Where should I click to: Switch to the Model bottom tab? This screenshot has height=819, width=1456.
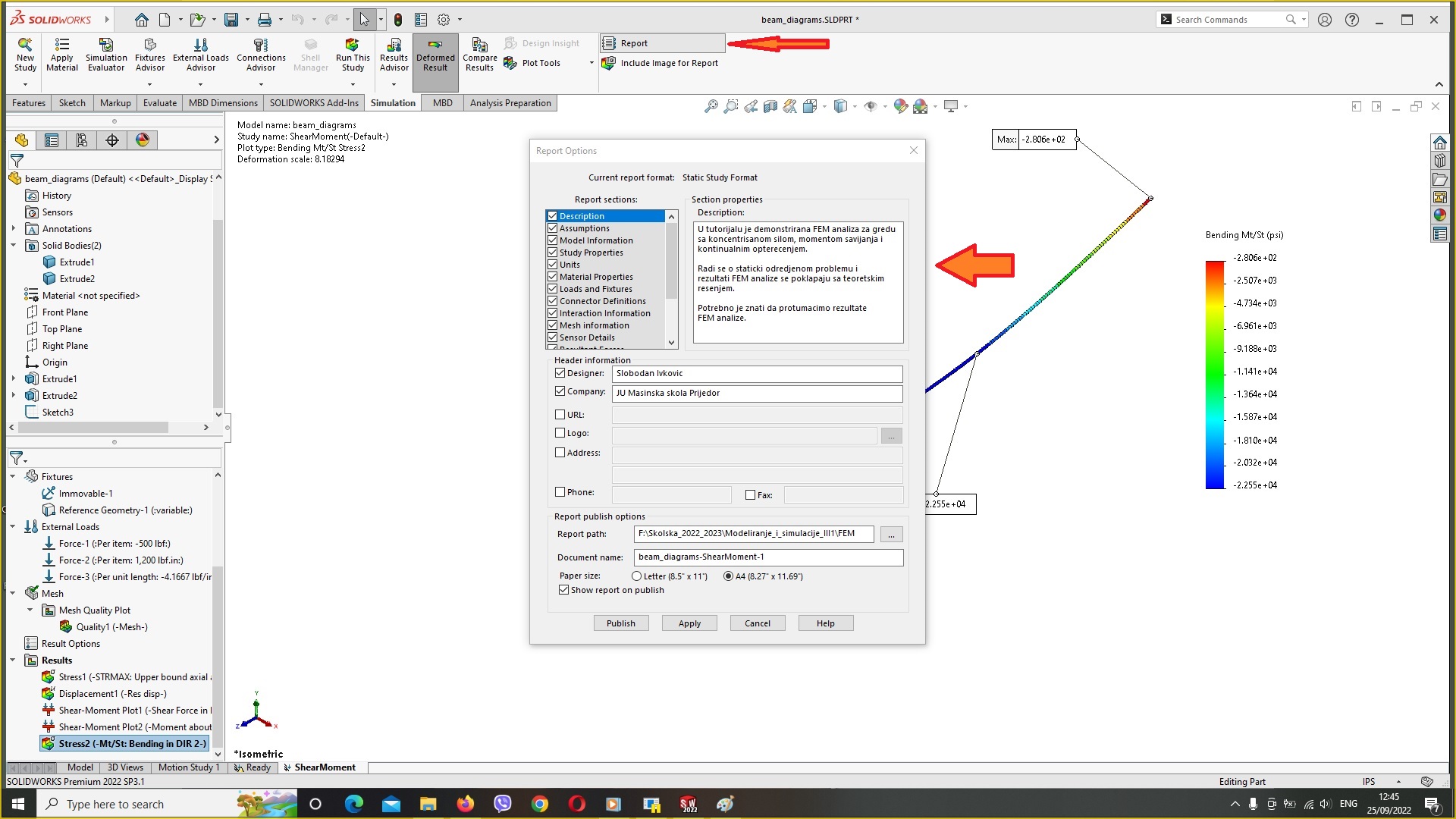click(x=80, y=767)
